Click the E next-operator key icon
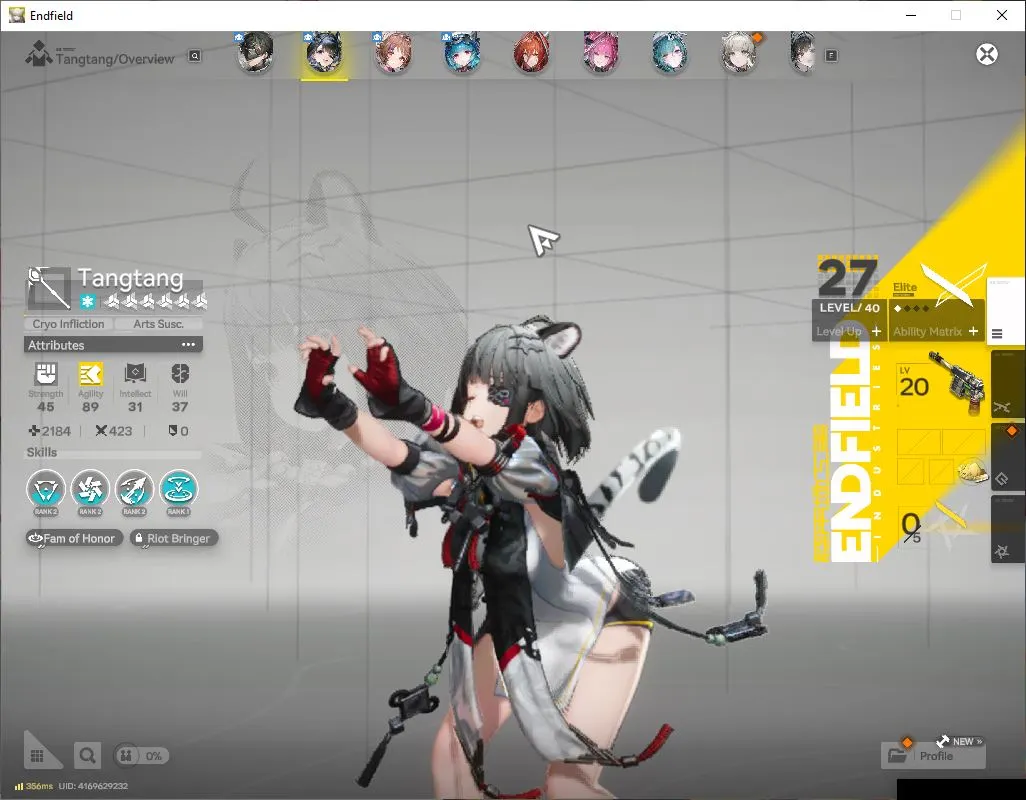The width and height of the screenshot is (1026, 800). pos(831,56)
